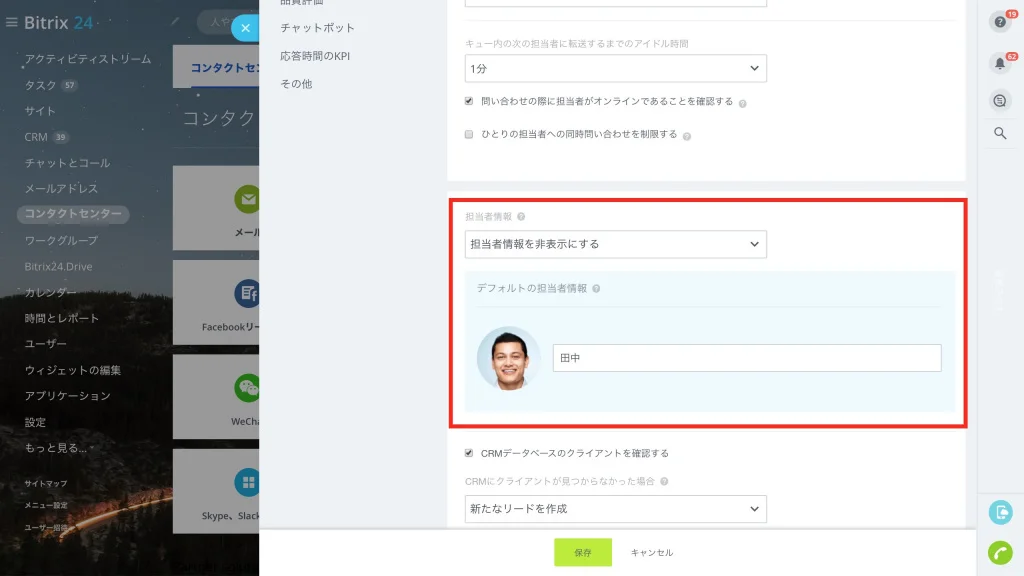Click the キャンセル link
The height and width of the screenshot is (576, 1024).
(x=651, y=552)
